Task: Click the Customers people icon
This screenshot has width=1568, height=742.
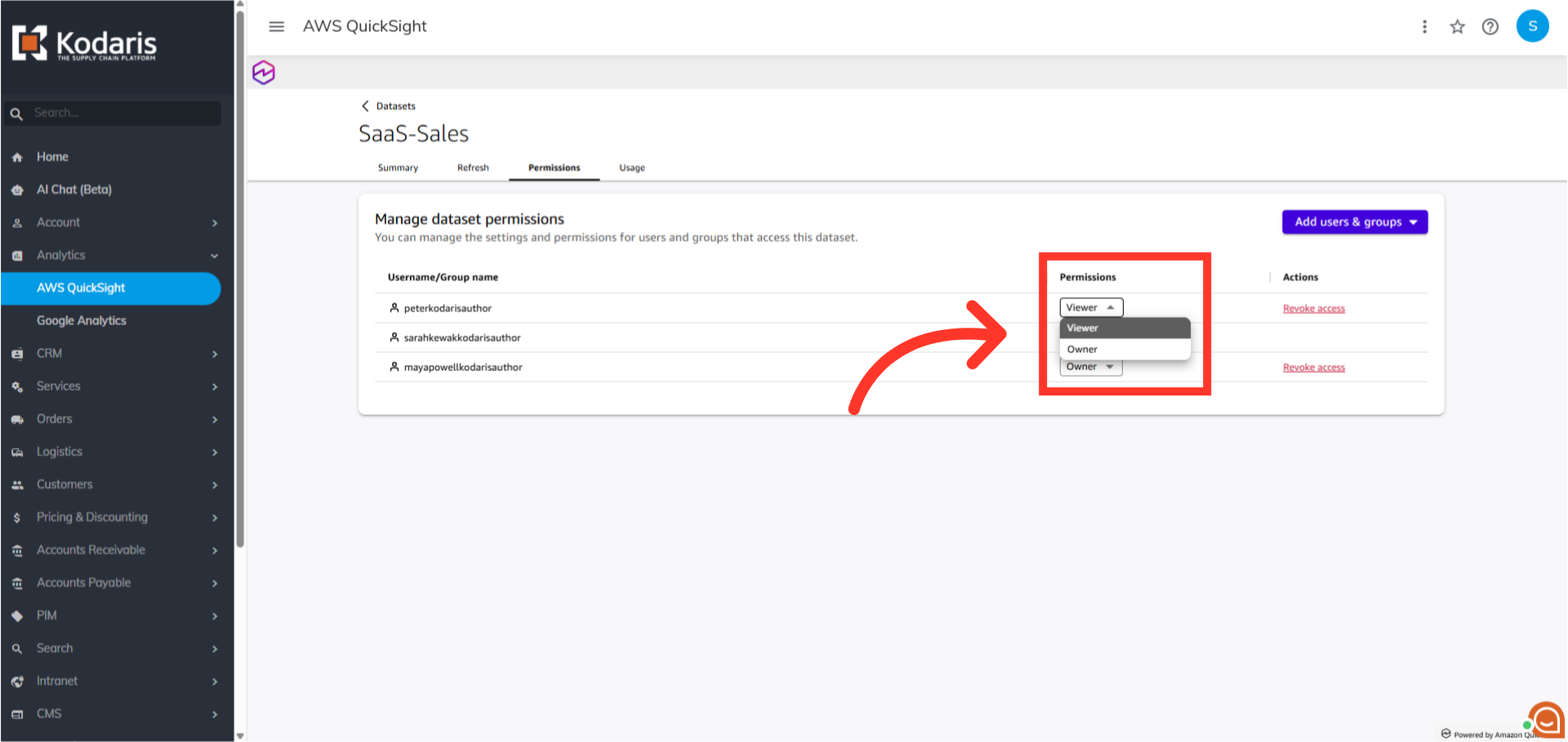Action: [17, 485]
